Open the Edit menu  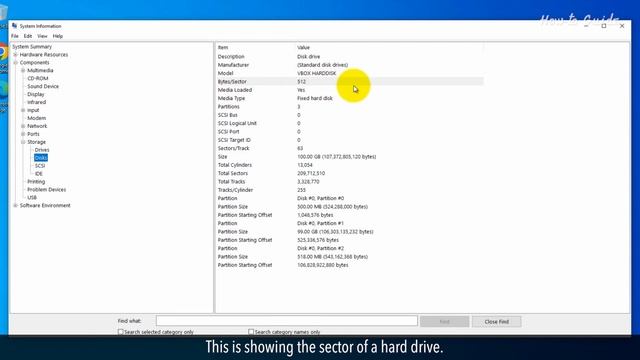click(27, 36)
